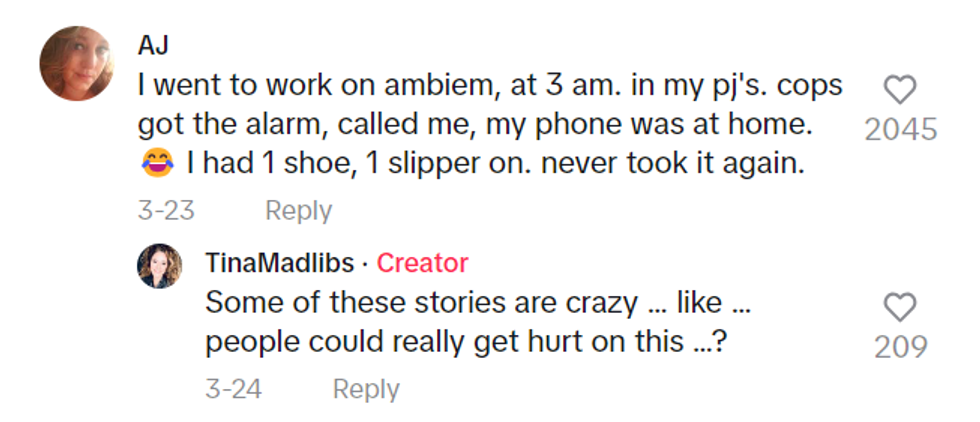Visit the TinaMadlibs username link
This screenshot has width=980, height=422.
[x=279, y=263]
